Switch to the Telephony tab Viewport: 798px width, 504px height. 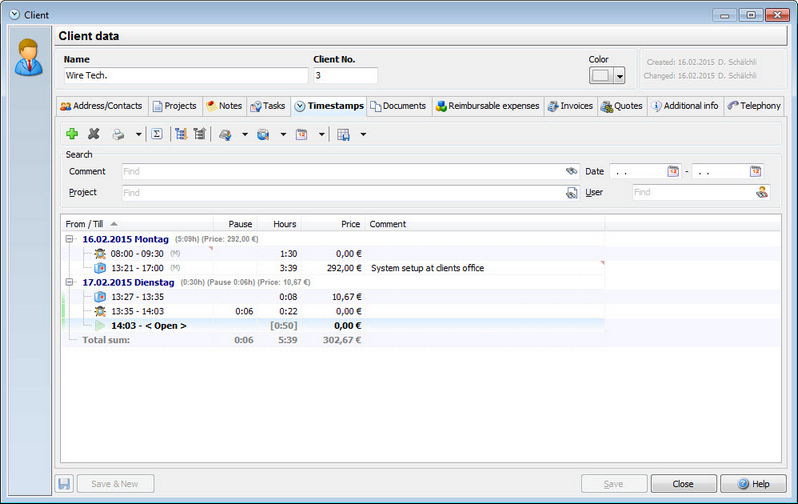754,106
